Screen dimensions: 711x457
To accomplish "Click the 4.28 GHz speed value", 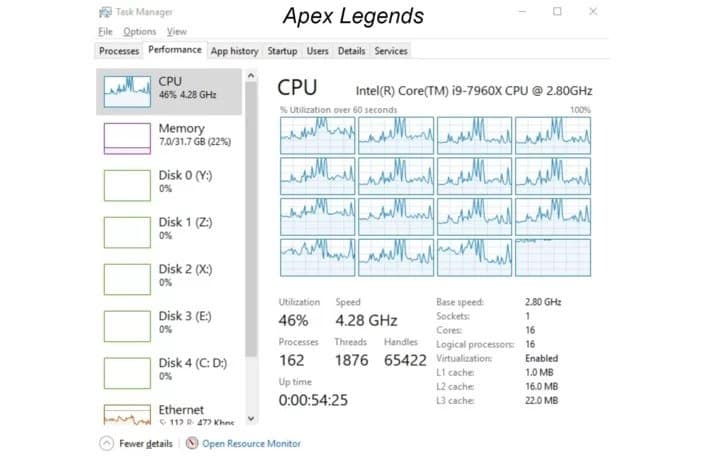I will tap(366, 321).
